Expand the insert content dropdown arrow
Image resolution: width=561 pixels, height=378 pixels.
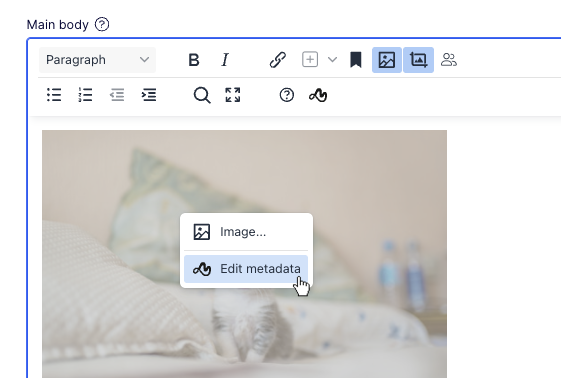click(332, 60)
